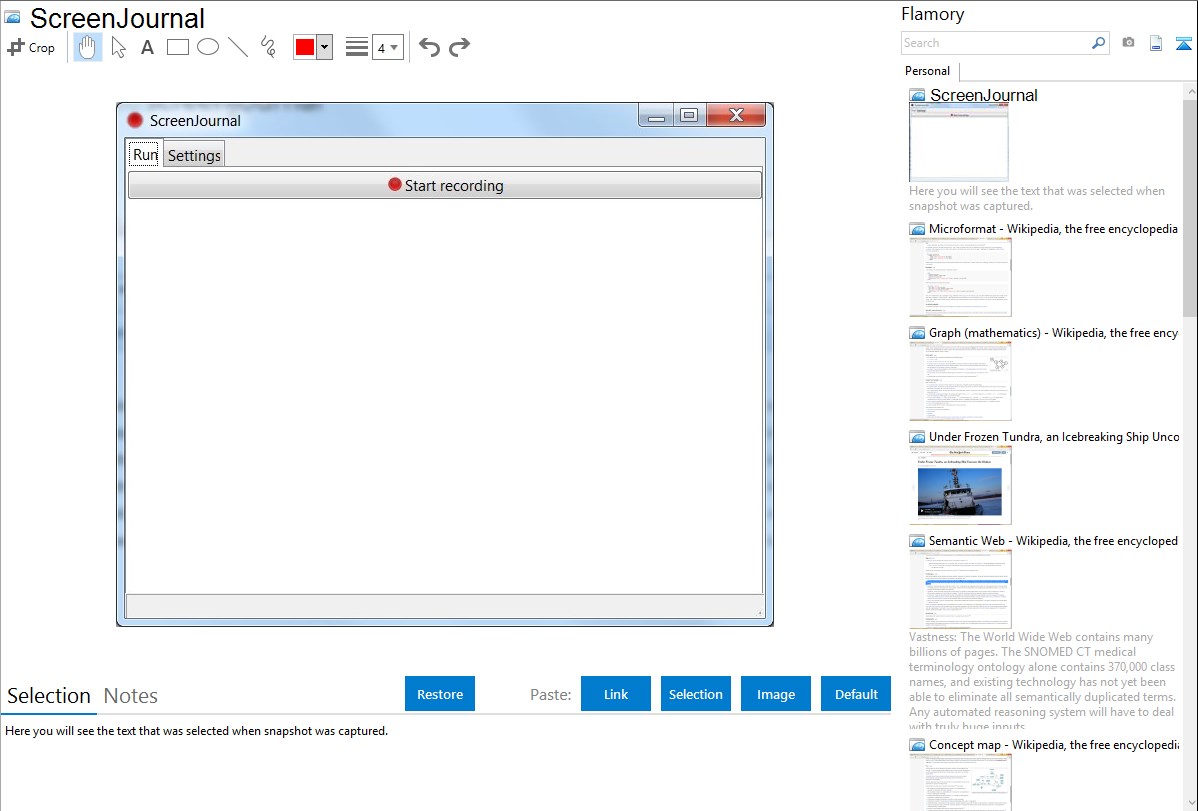
Task: Redo the last annotation
Action: point(459,47)
